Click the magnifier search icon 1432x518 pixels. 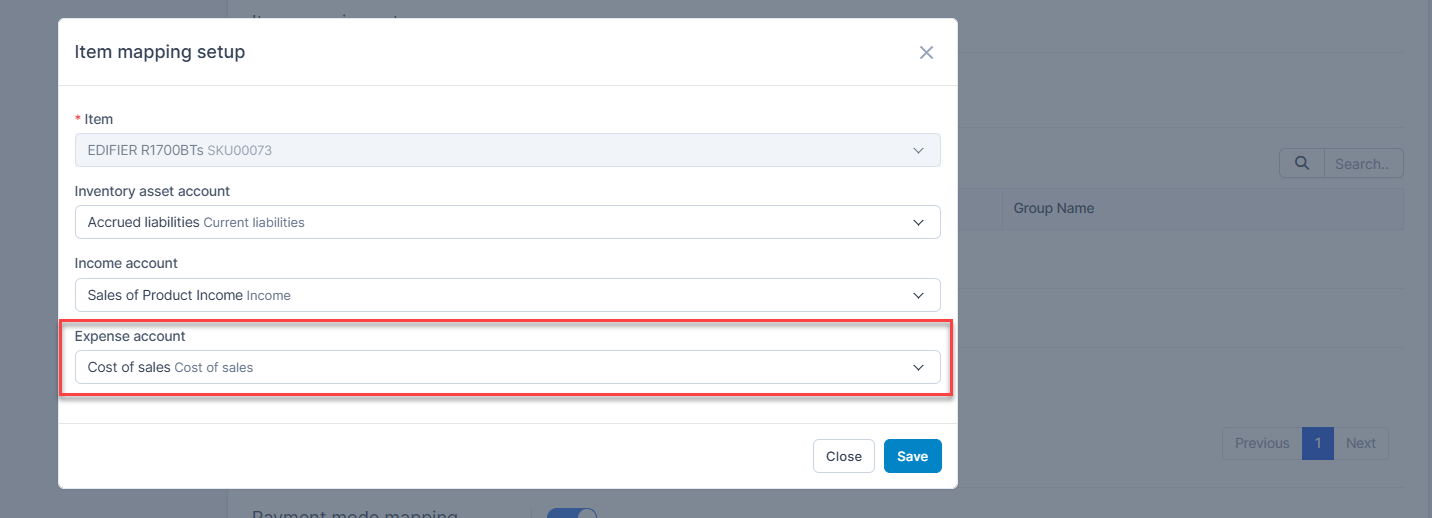coord(1301,163)
